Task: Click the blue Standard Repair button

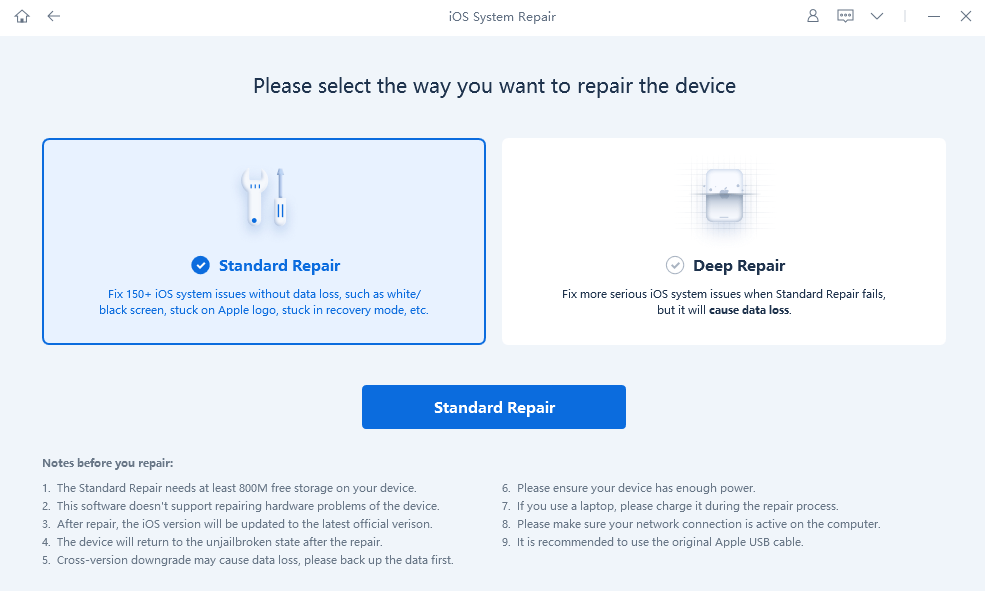Action: (494, 407)
